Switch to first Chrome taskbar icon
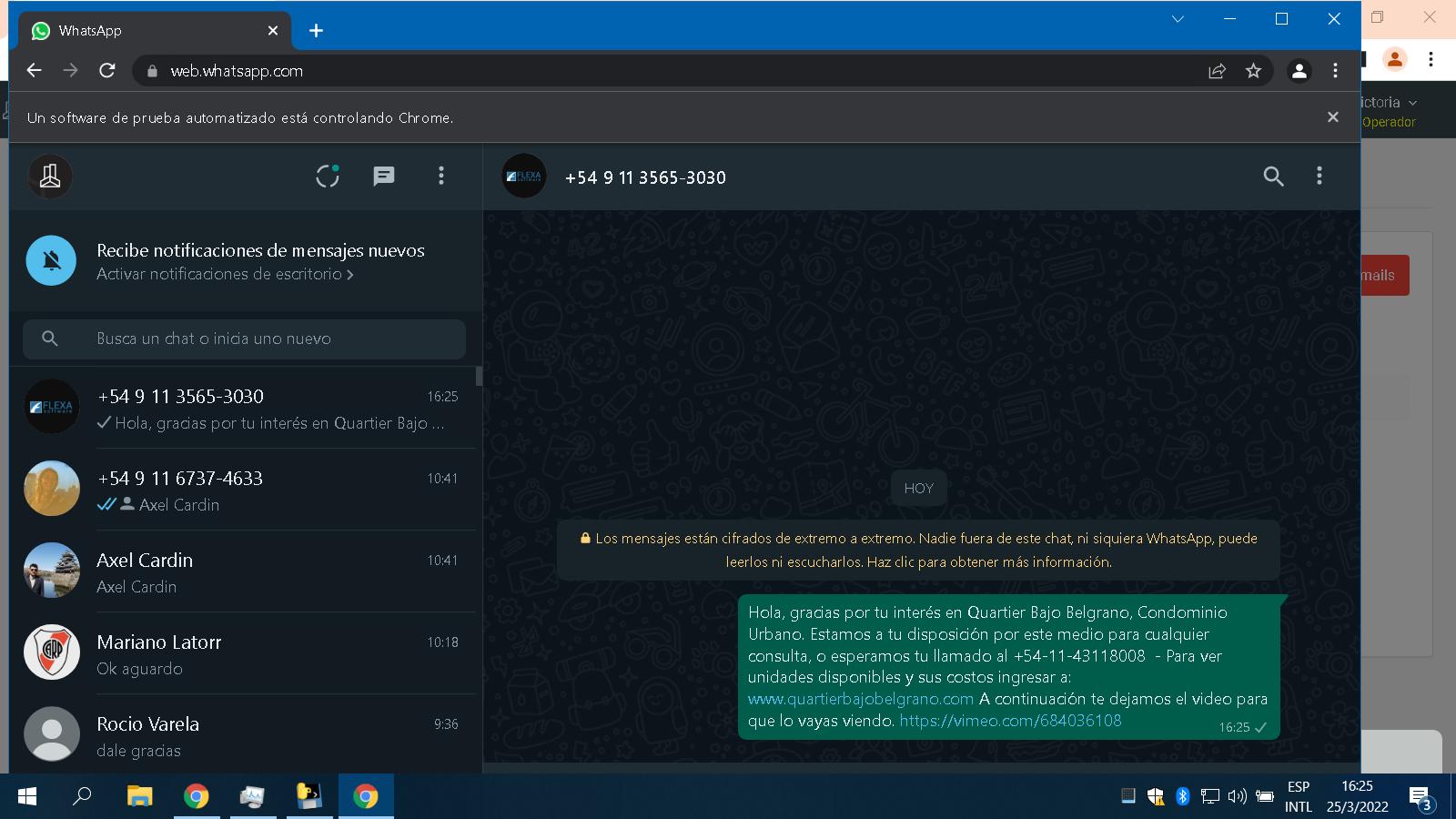 (x=196, y=796)
